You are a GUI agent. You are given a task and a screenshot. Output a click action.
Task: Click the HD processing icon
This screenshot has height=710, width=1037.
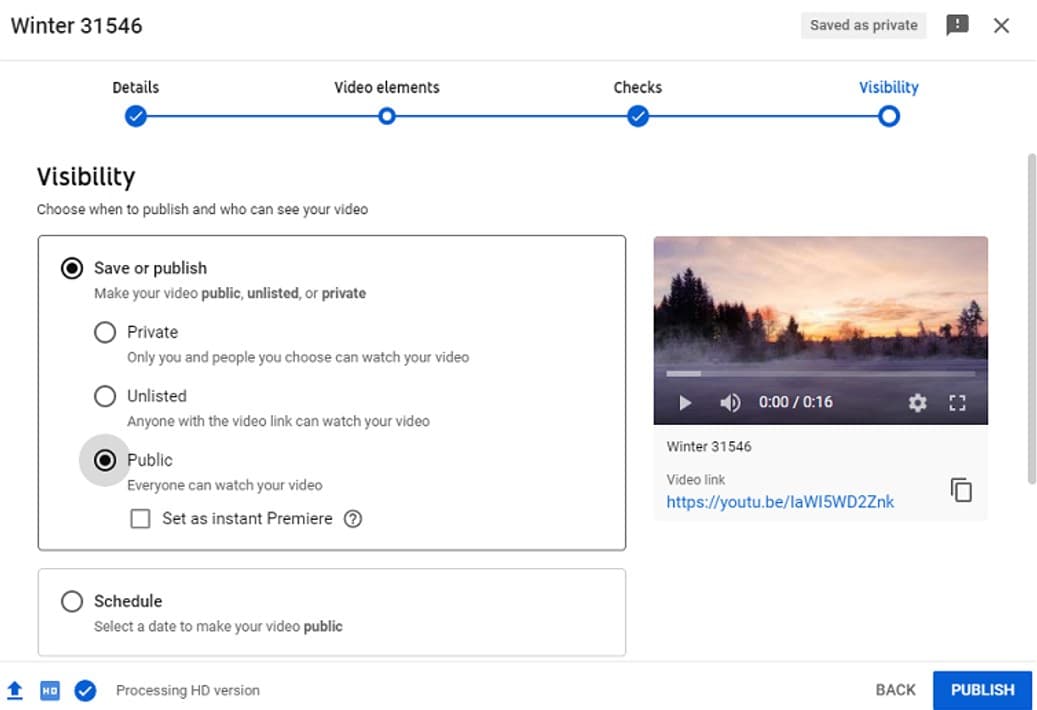click(50, 690)
